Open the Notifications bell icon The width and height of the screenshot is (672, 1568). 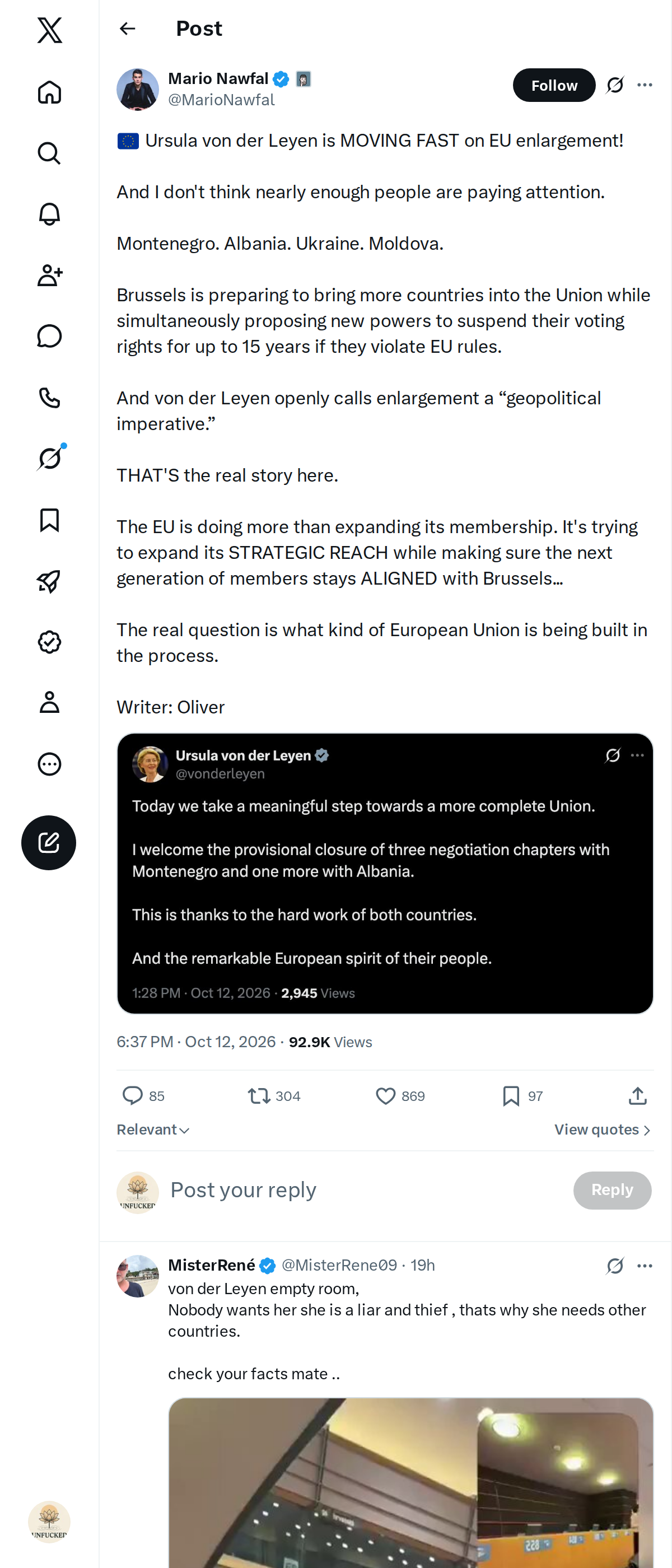(49, 214)
